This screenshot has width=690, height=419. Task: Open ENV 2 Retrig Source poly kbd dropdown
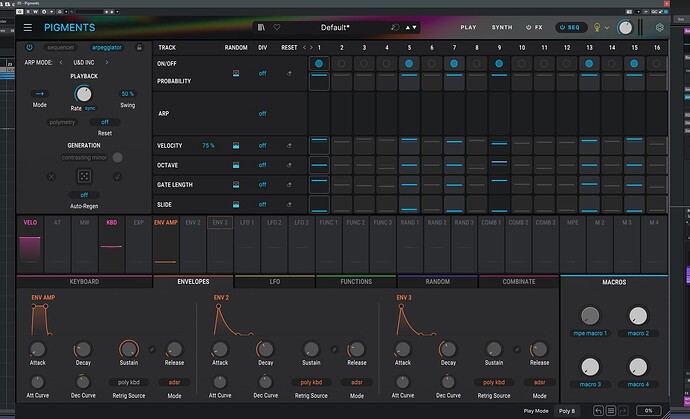coord(311,382)
